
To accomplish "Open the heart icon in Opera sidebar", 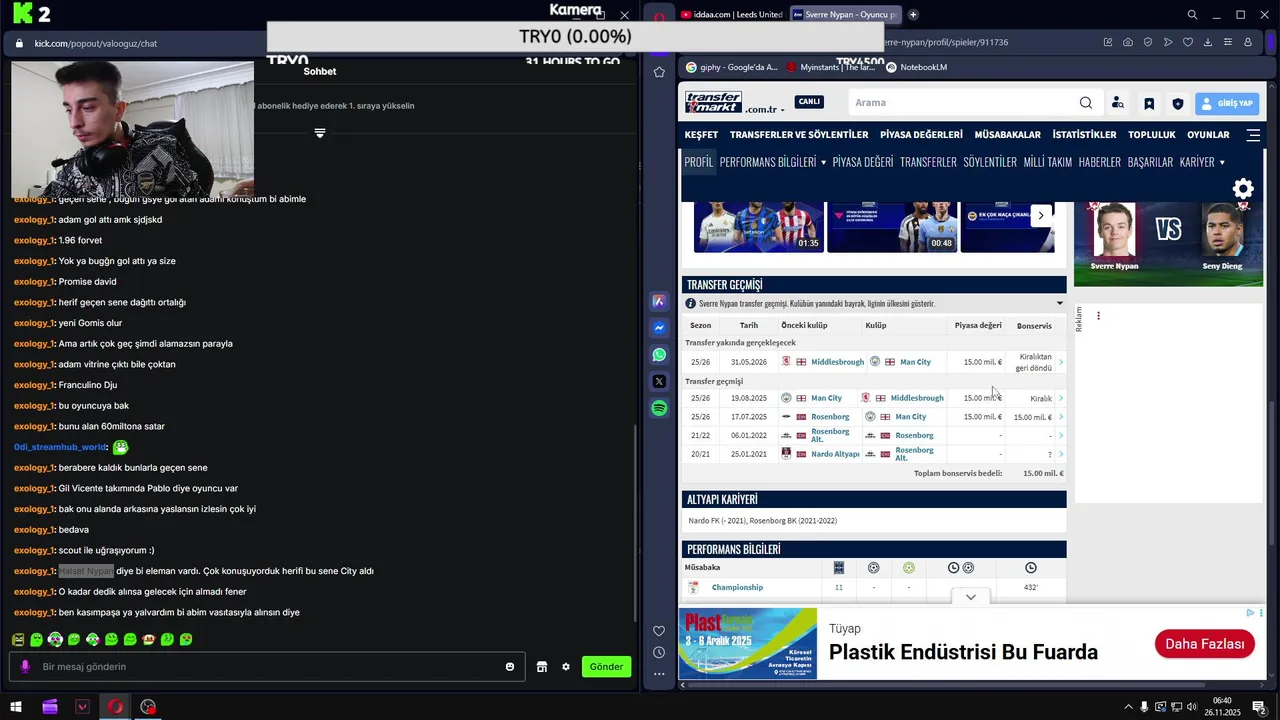I will coord(659,631).
